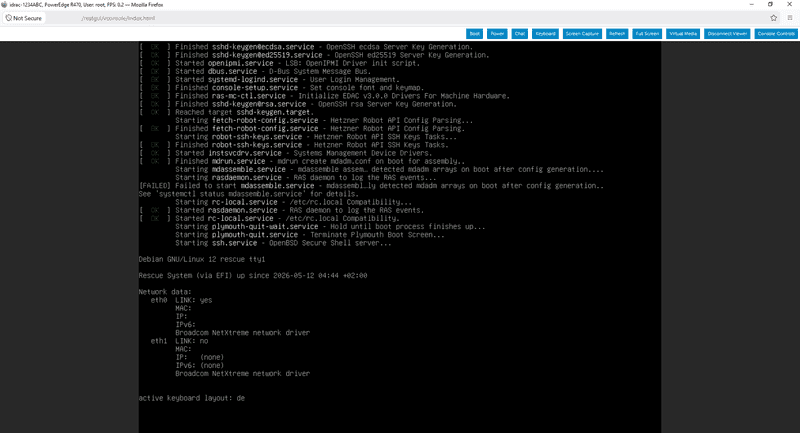
Task: Click 'Finished console-setup.service' line
Action: 281,88
